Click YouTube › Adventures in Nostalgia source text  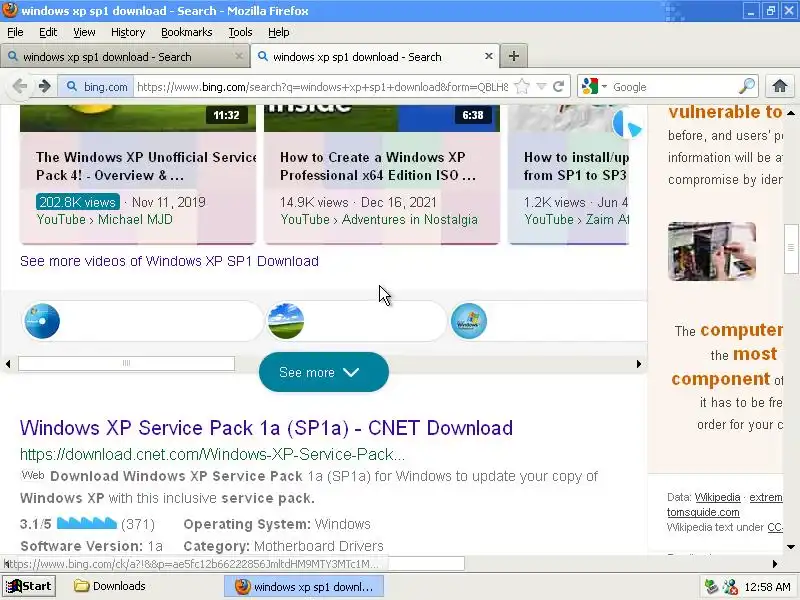(379, 219)
